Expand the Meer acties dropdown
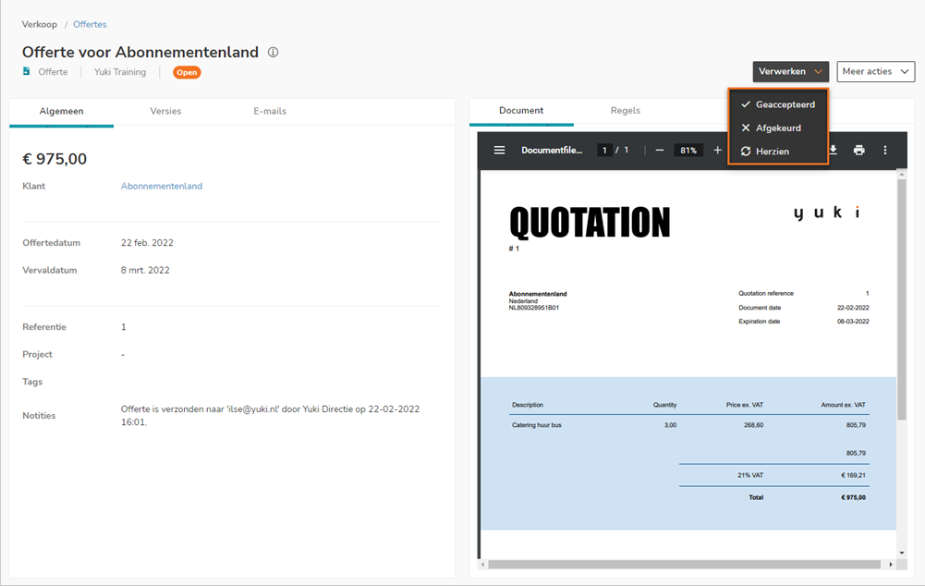The image size is (925, 586). 875,71
